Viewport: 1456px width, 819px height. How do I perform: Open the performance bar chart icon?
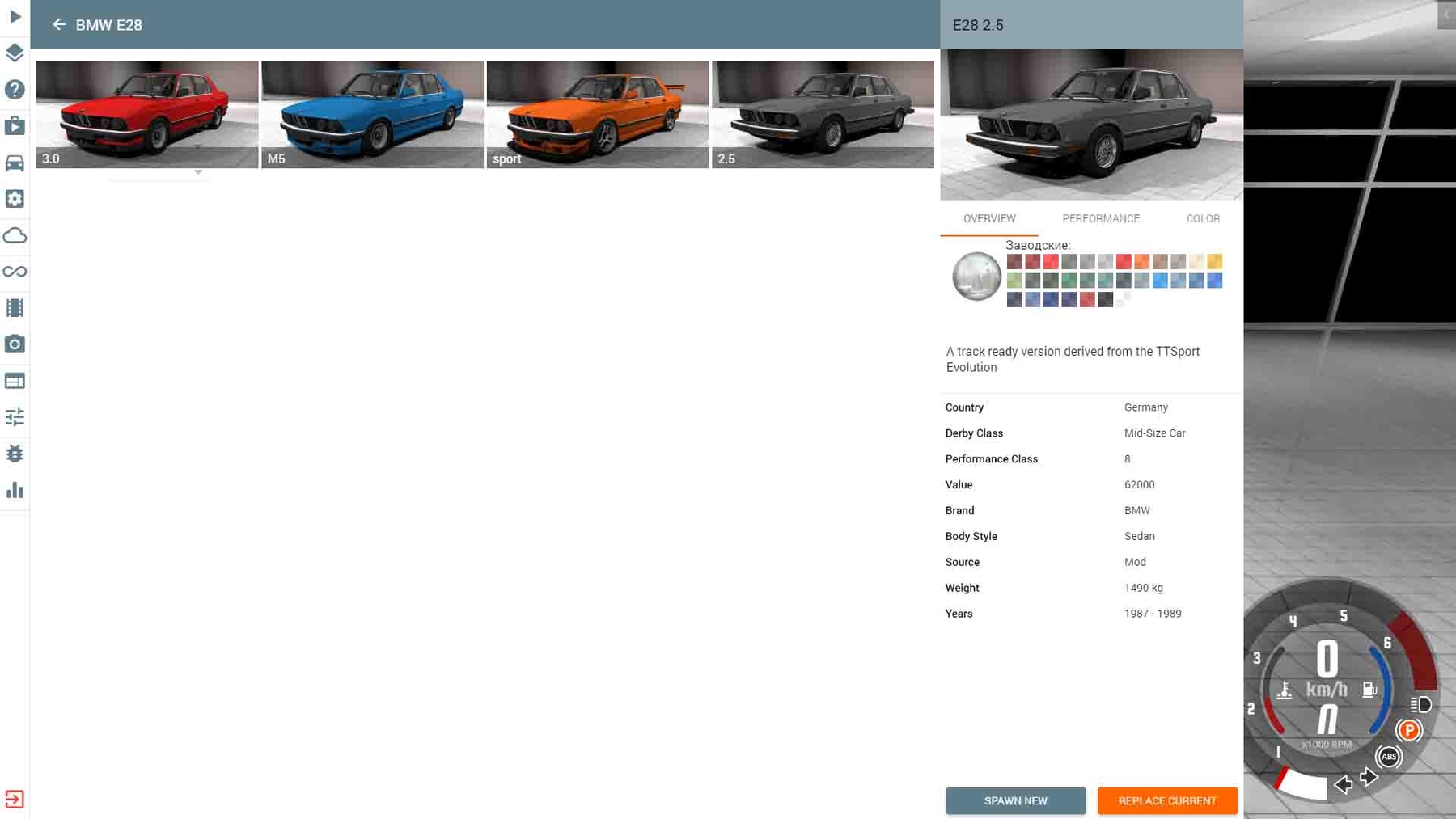click(15, 490)
